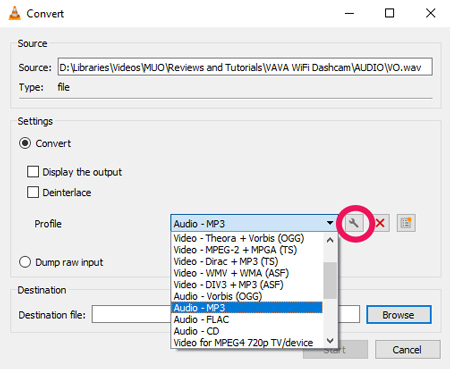Delete selected profile with red X

(380, 223)
